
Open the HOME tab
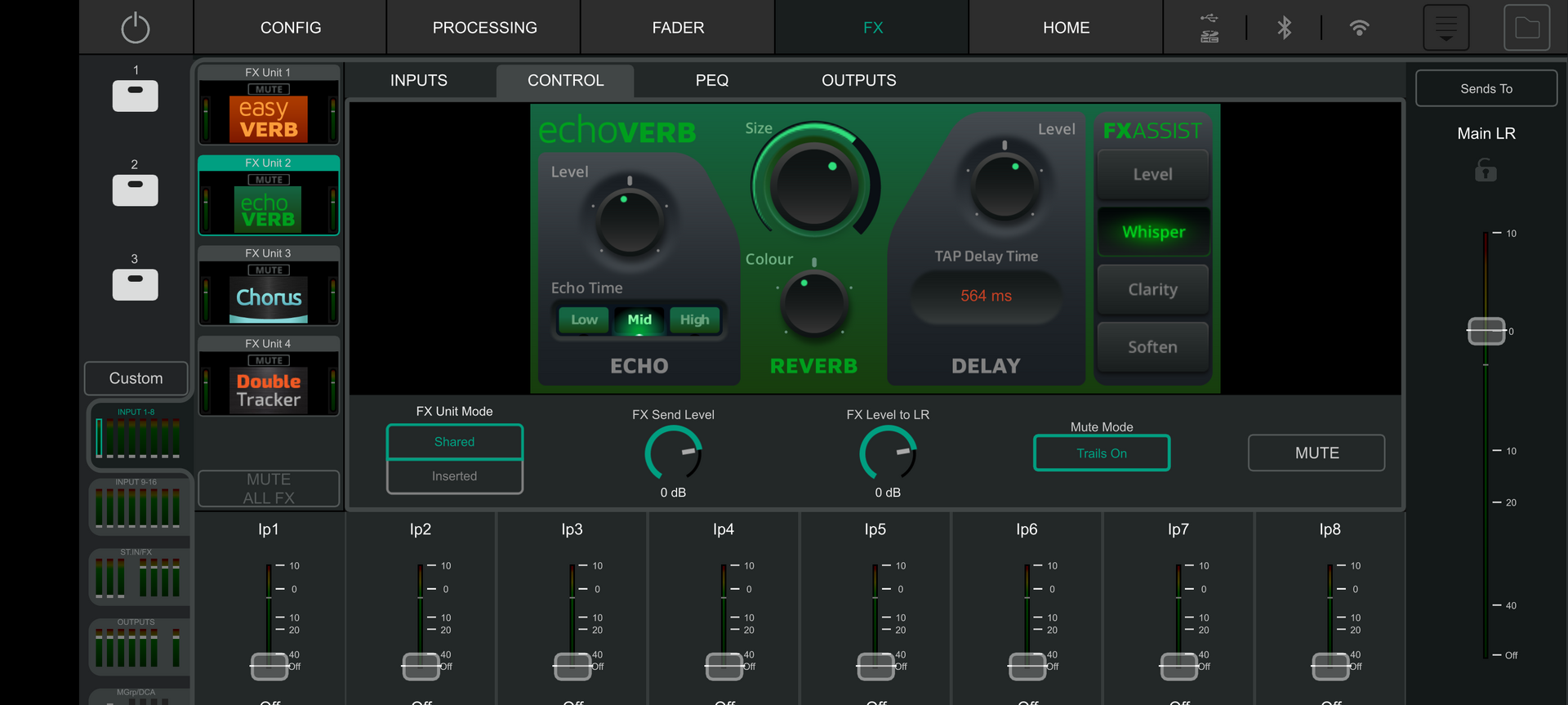coord(1066,28)
